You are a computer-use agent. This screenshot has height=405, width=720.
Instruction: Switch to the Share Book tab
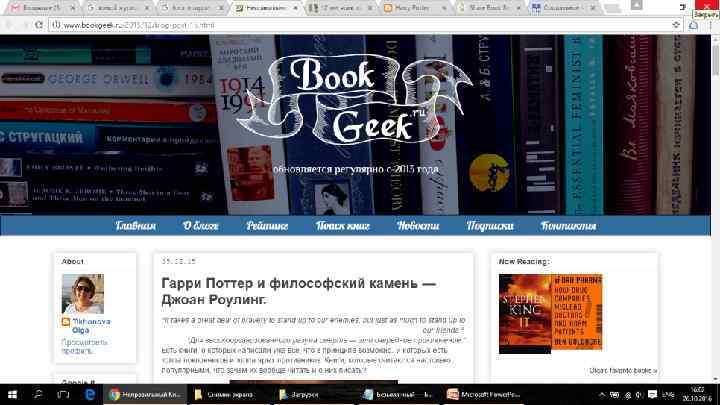(x=489, y=8)
